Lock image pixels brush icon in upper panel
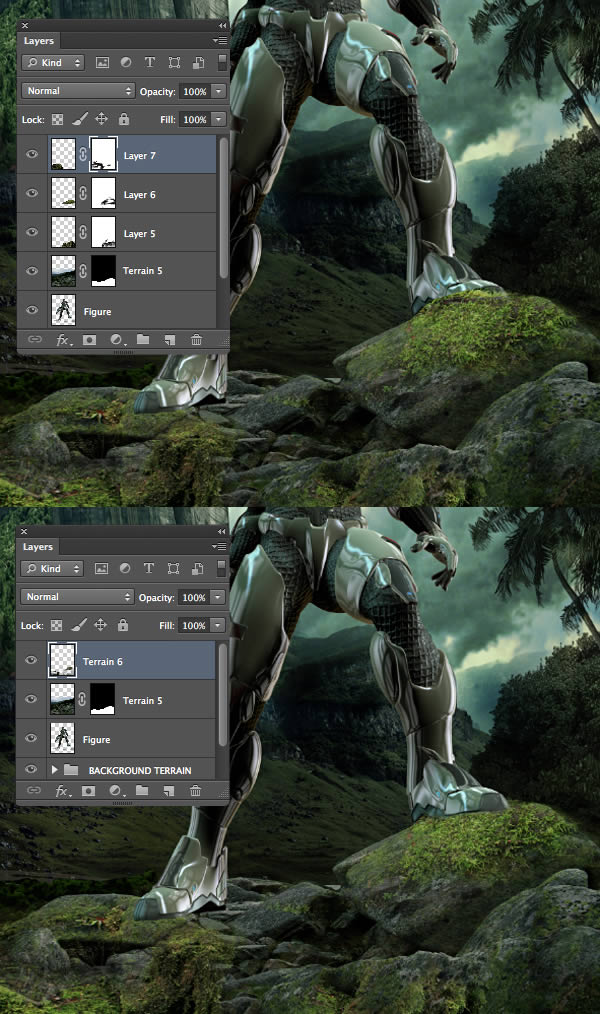 tap(80, 119)
